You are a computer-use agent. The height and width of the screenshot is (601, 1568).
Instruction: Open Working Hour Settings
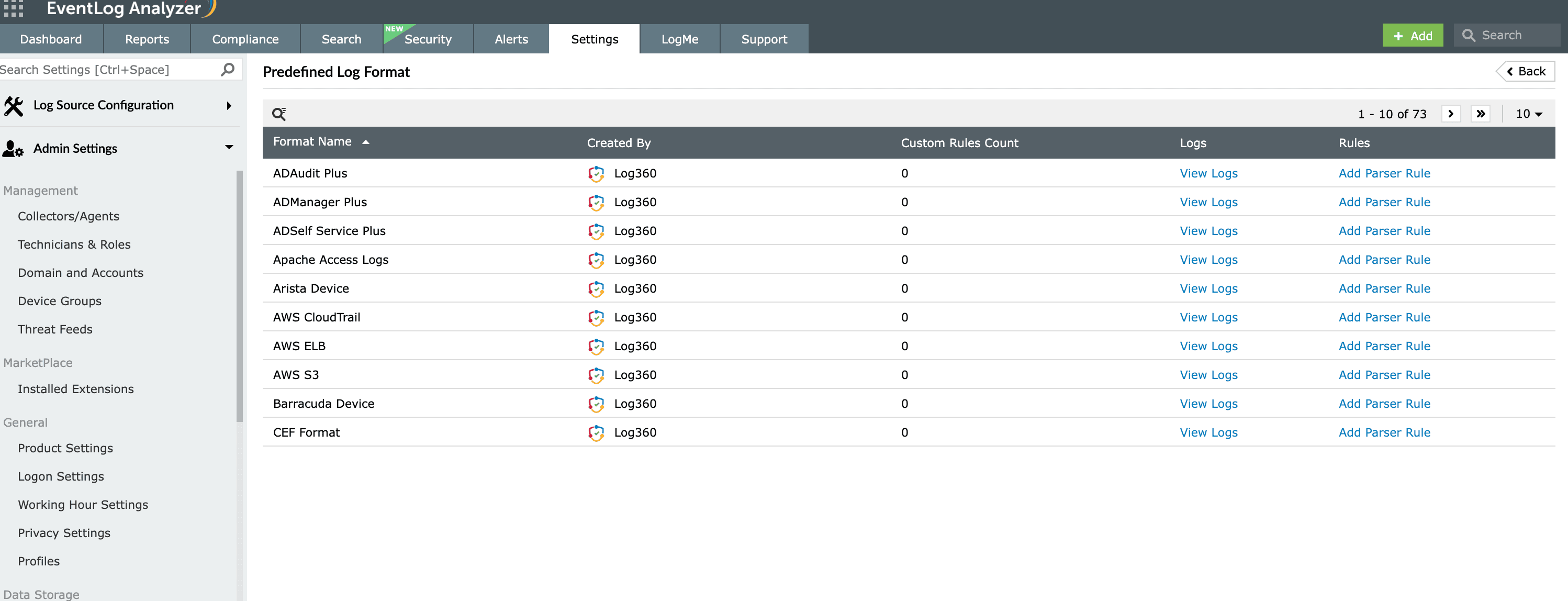point(83,505)
